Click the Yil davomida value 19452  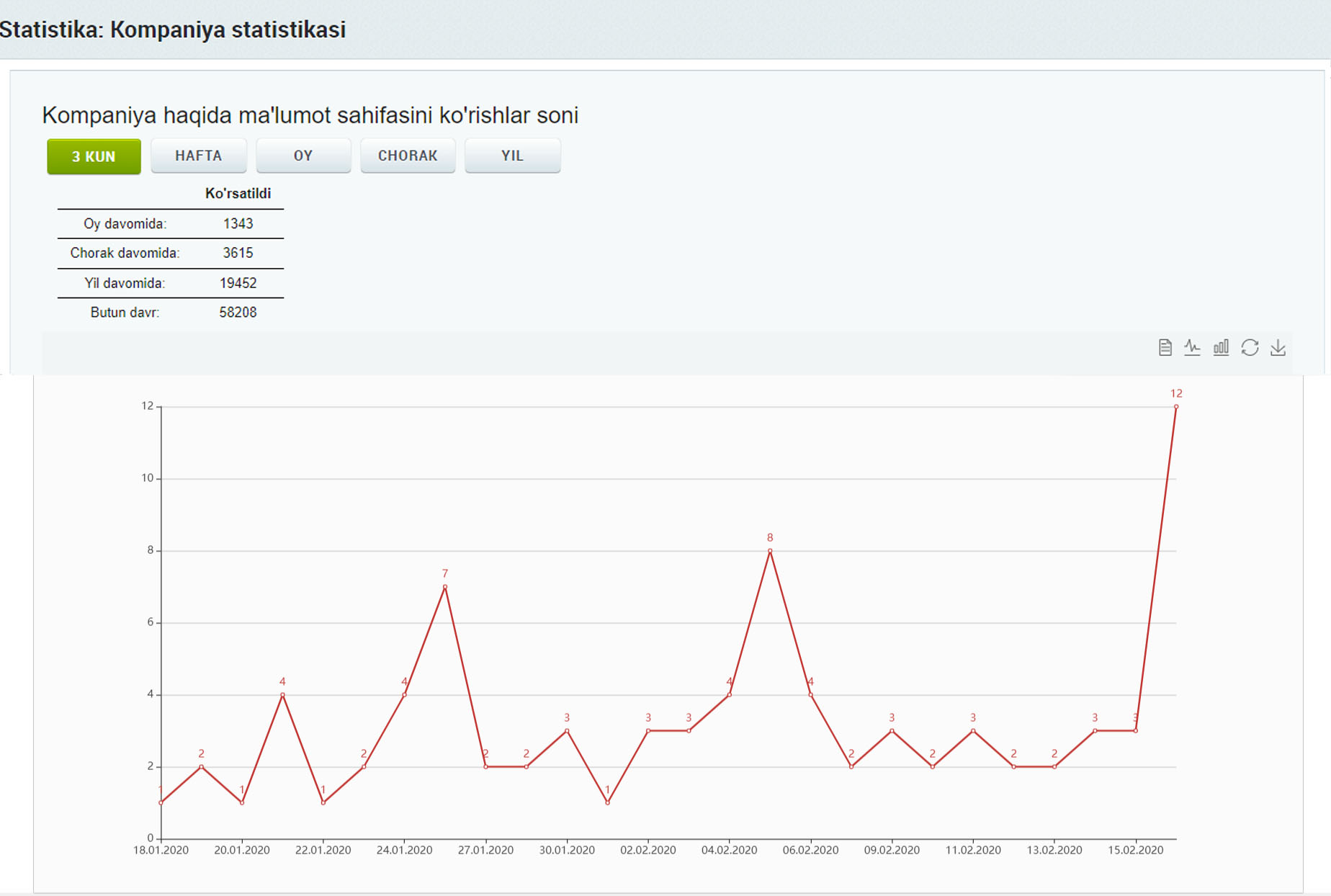point(238,283)
